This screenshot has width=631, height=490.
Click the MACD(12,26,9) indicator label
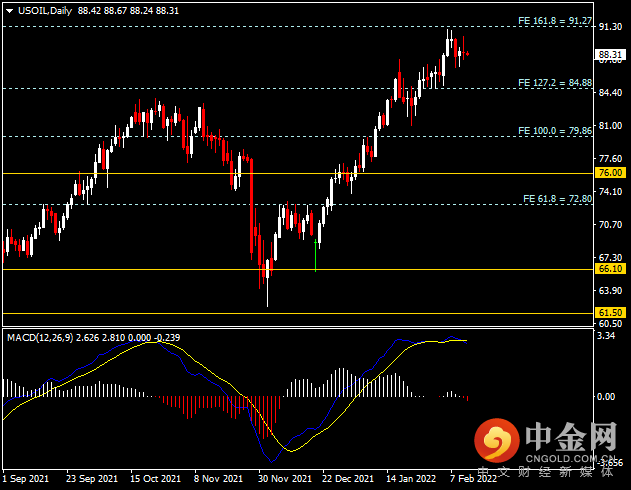tap(40, 338)
